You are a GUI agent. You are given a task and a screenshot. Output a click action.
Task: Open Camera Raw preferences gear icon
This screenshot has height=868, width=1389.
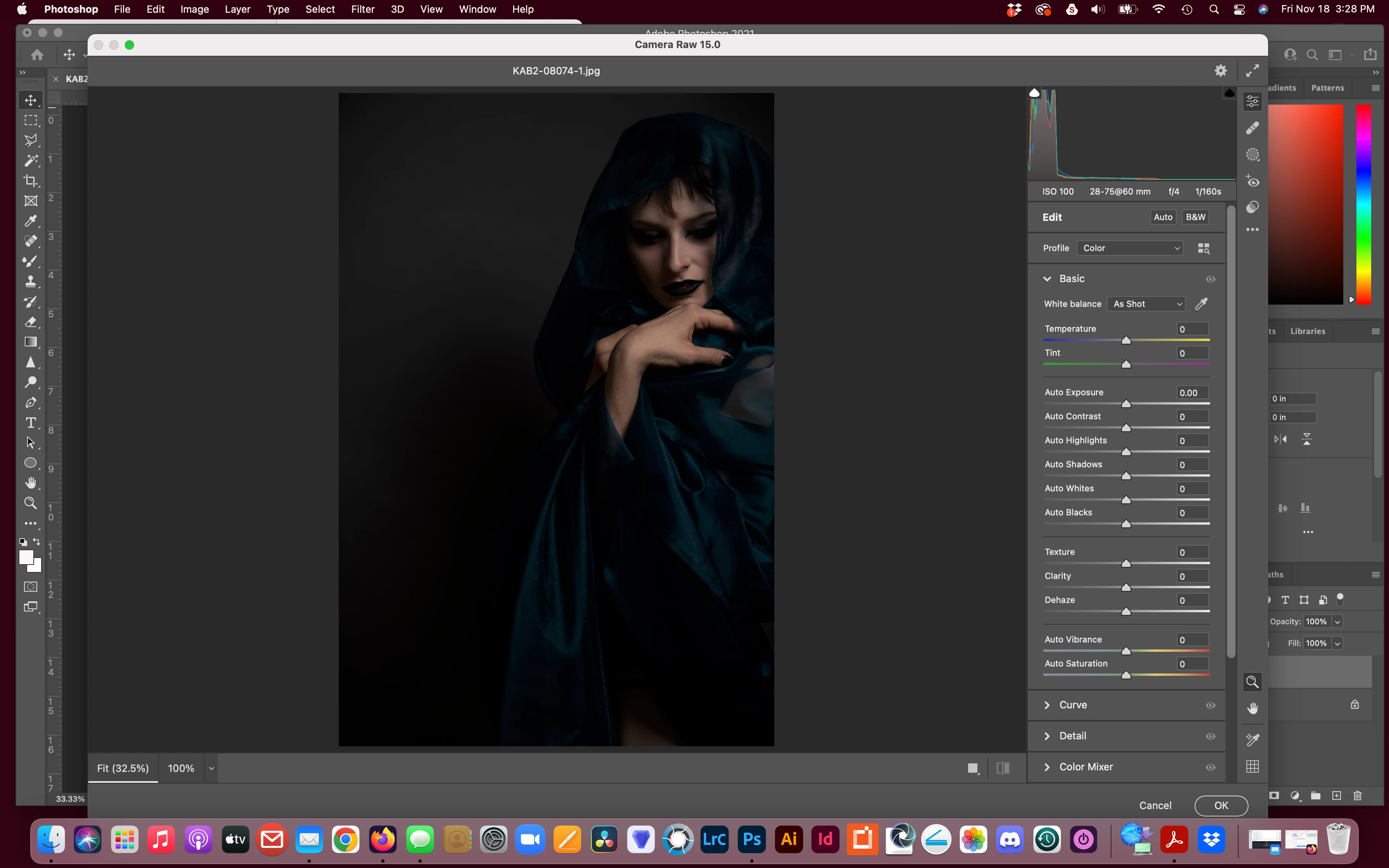coord(1221,71)
